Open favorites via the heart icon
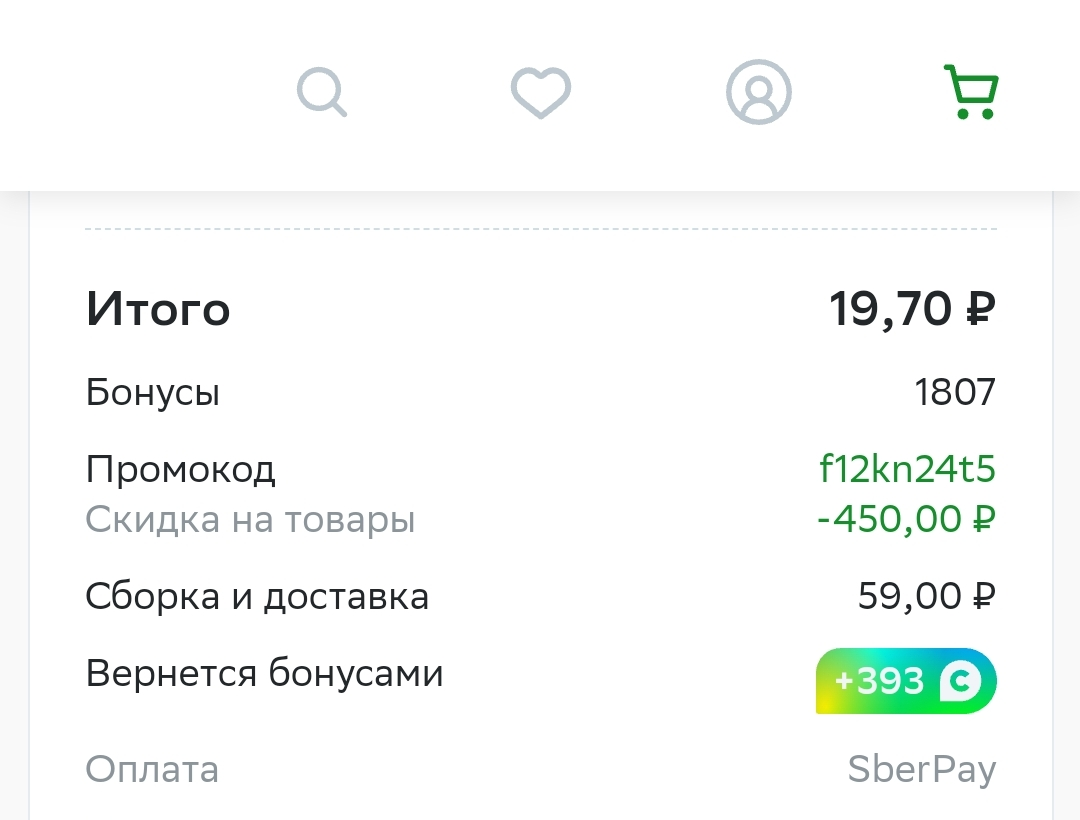 coord(541,92)
